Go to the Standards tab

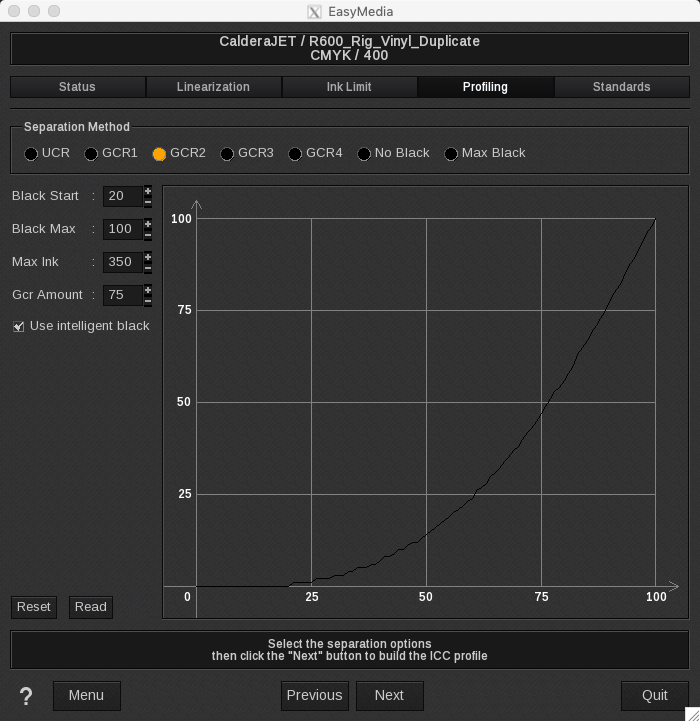point(621,87)
